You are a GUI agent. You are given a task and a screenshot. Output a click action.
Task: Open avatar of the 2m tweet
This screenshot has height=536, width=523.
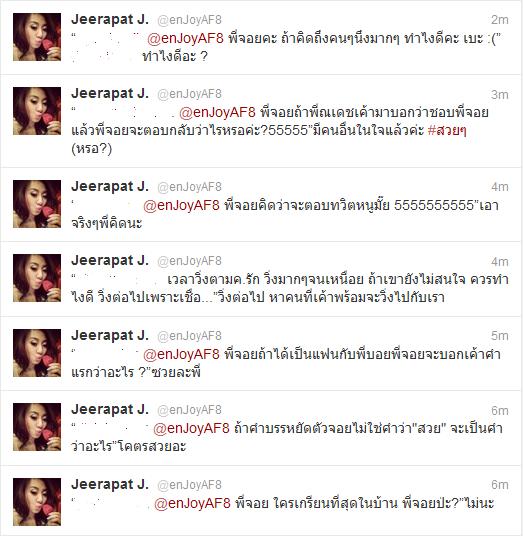pos(37,37)
